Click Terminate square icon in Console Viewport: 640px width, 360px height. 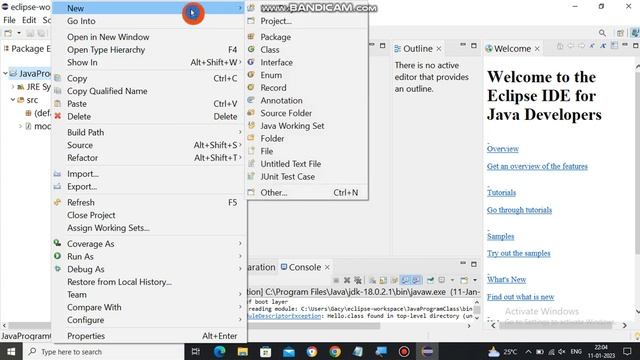336,280
